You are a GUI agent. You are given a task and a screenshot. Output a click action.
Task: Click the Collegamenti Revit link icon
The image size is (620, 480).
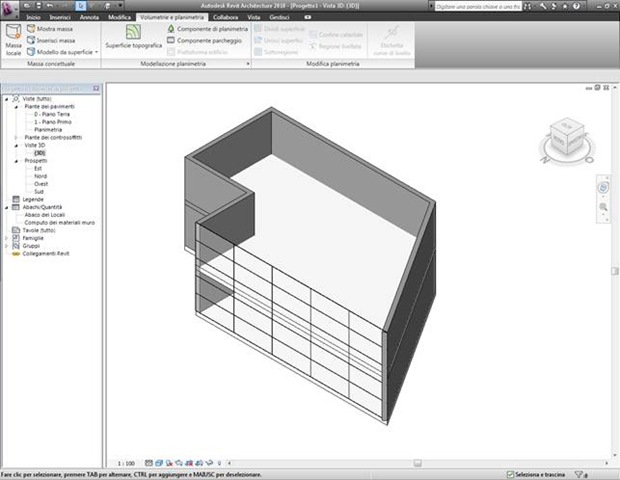(x=16, y=253)
